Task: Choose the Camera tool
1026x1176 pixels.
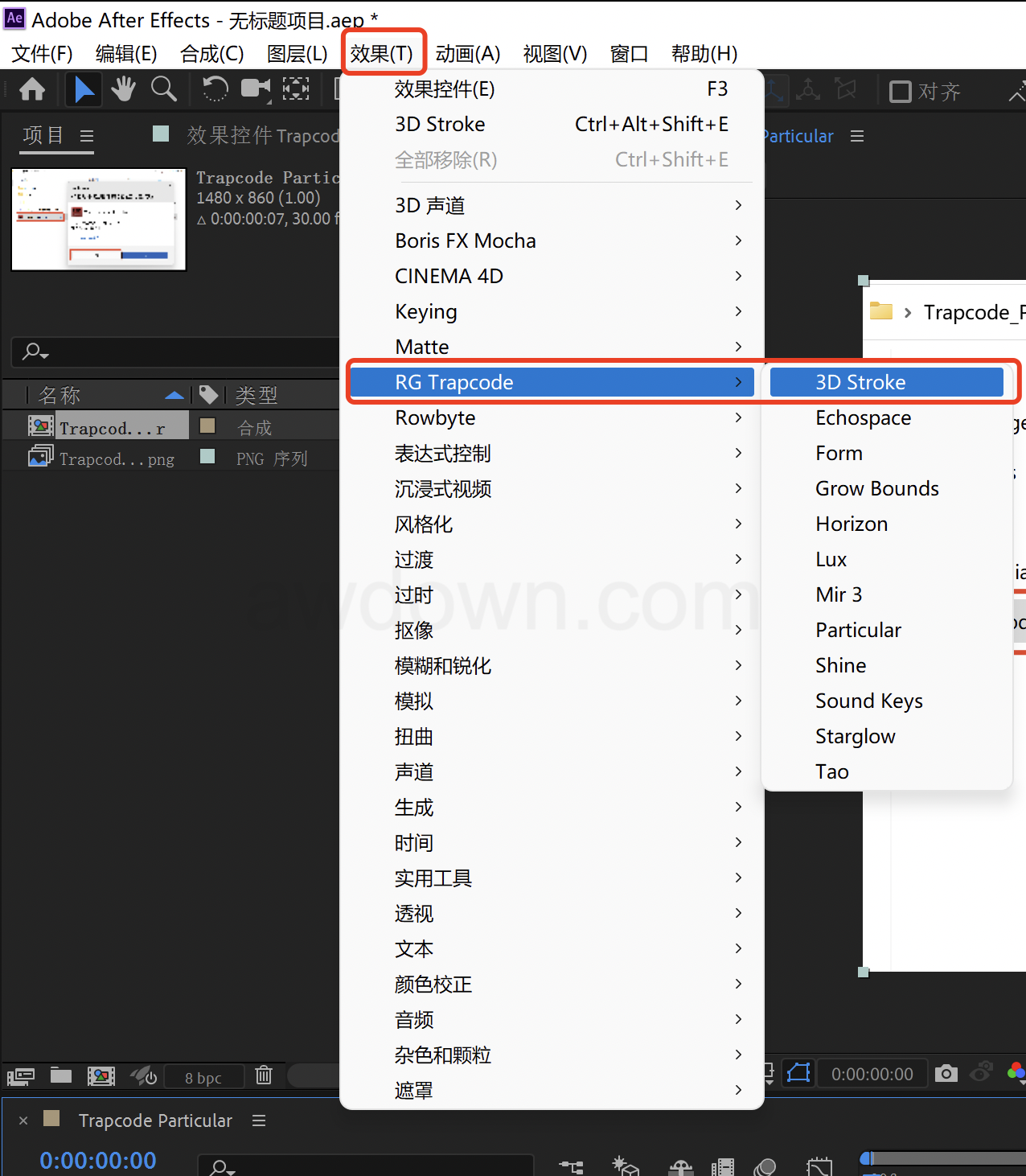Action: point(256,89)
